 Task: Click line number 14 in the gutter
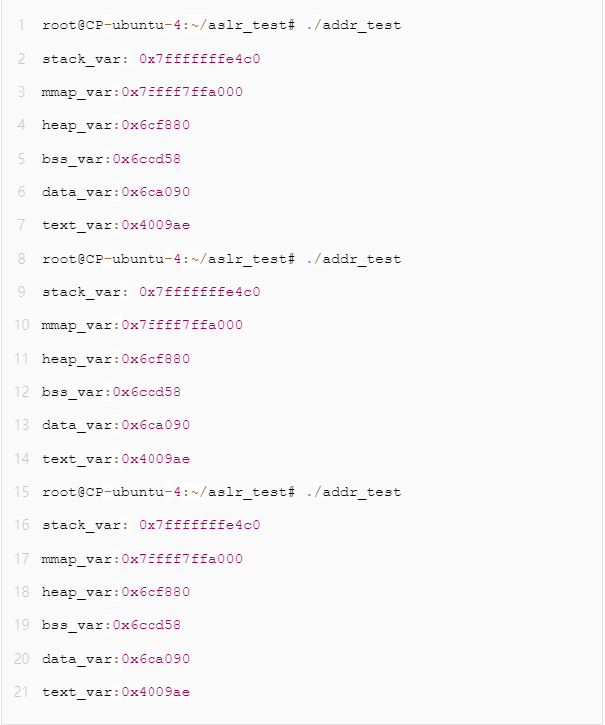[x=21, y=459]
